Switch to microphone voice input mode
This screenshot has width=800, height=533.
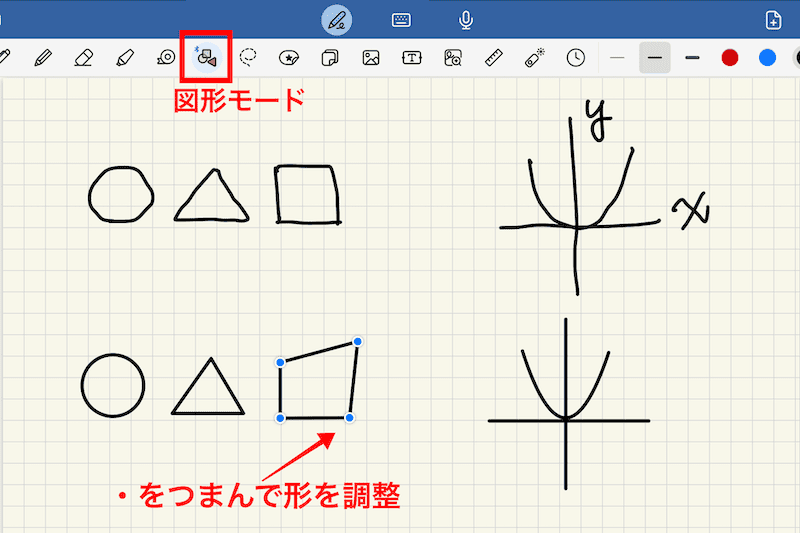coord(465,19)
